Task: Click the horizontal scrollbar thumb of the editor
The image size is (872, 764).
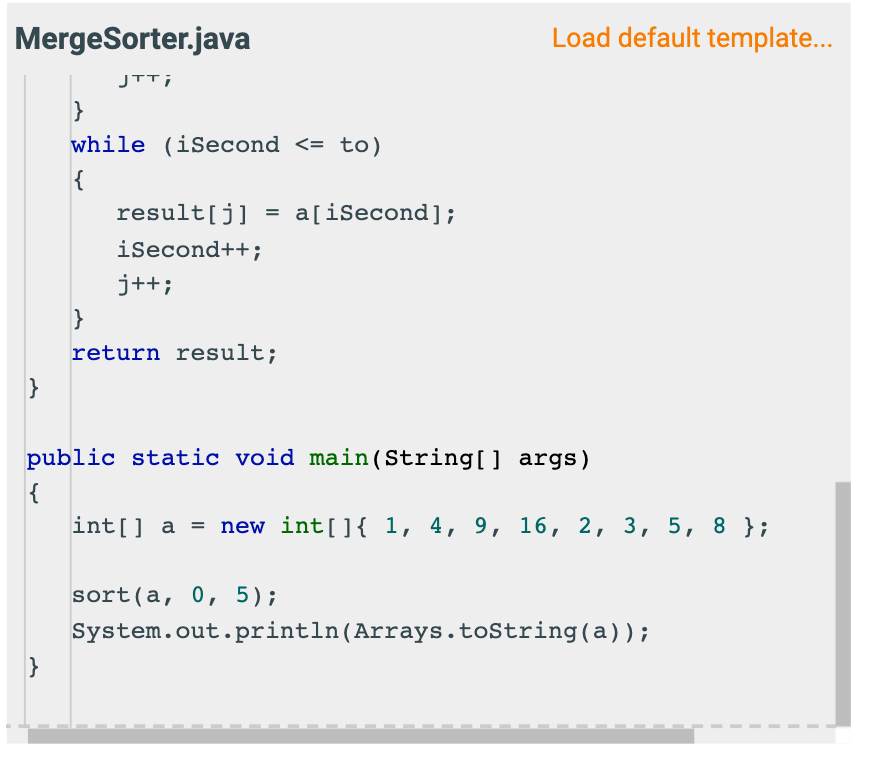Action: pyautogui.click(x=361, y=736)
